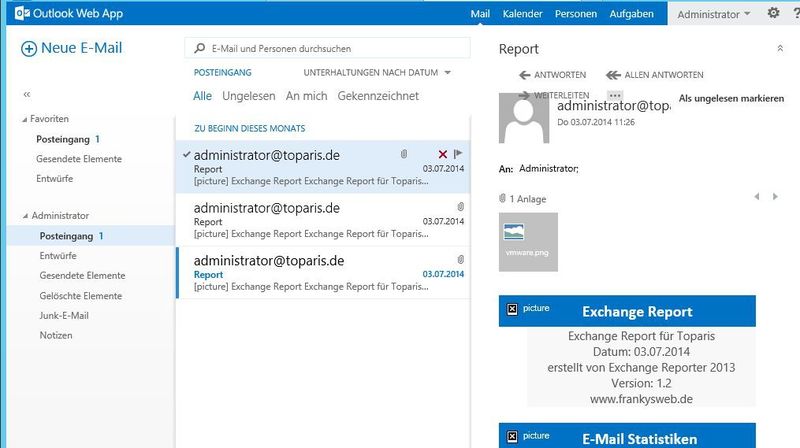Click the sender's avatar picture
This screenshot has width=800, height=448.
point(524,118)
